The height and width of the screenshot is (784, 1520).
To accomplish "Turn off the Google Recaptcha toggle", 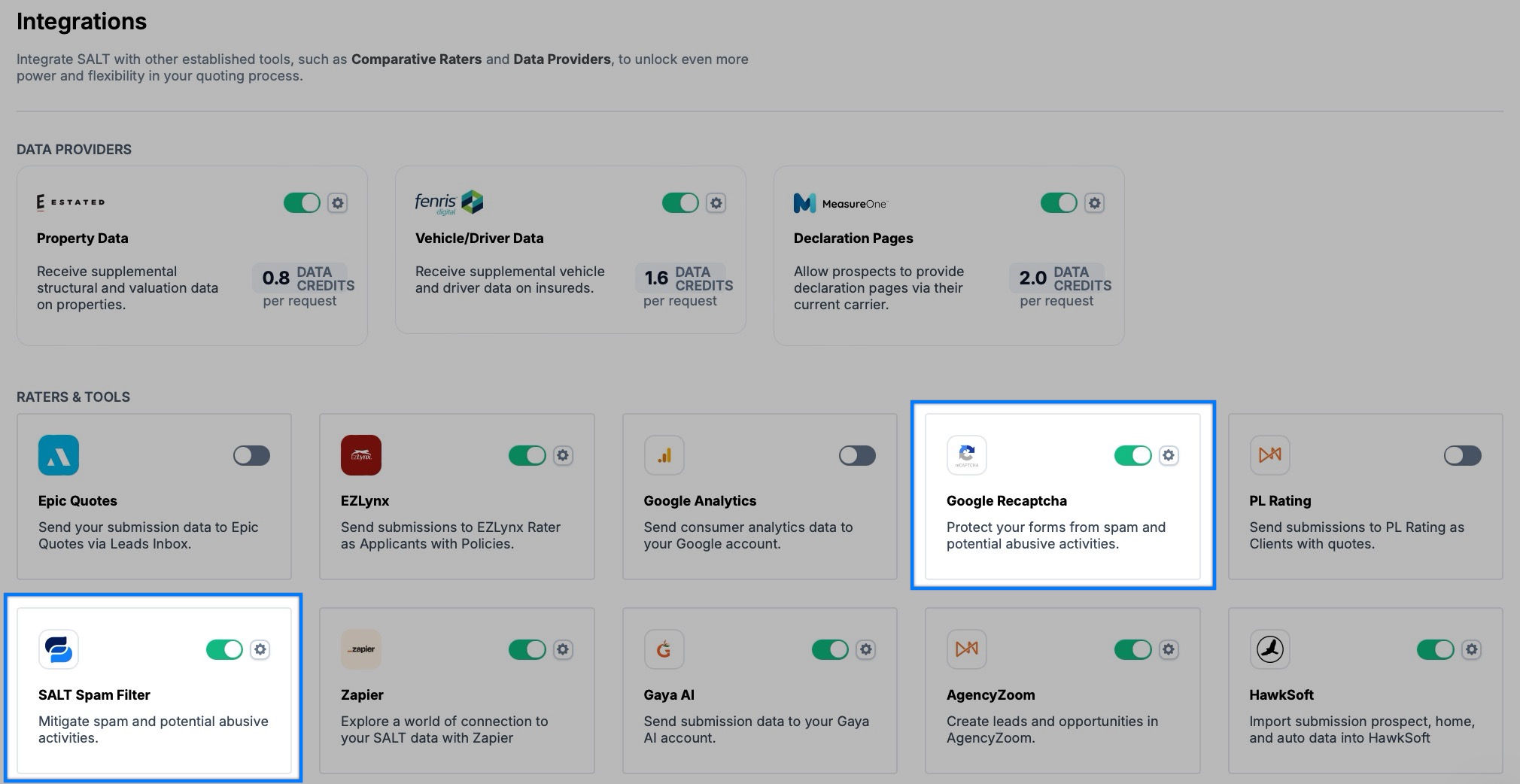I will coord(1132,455).
